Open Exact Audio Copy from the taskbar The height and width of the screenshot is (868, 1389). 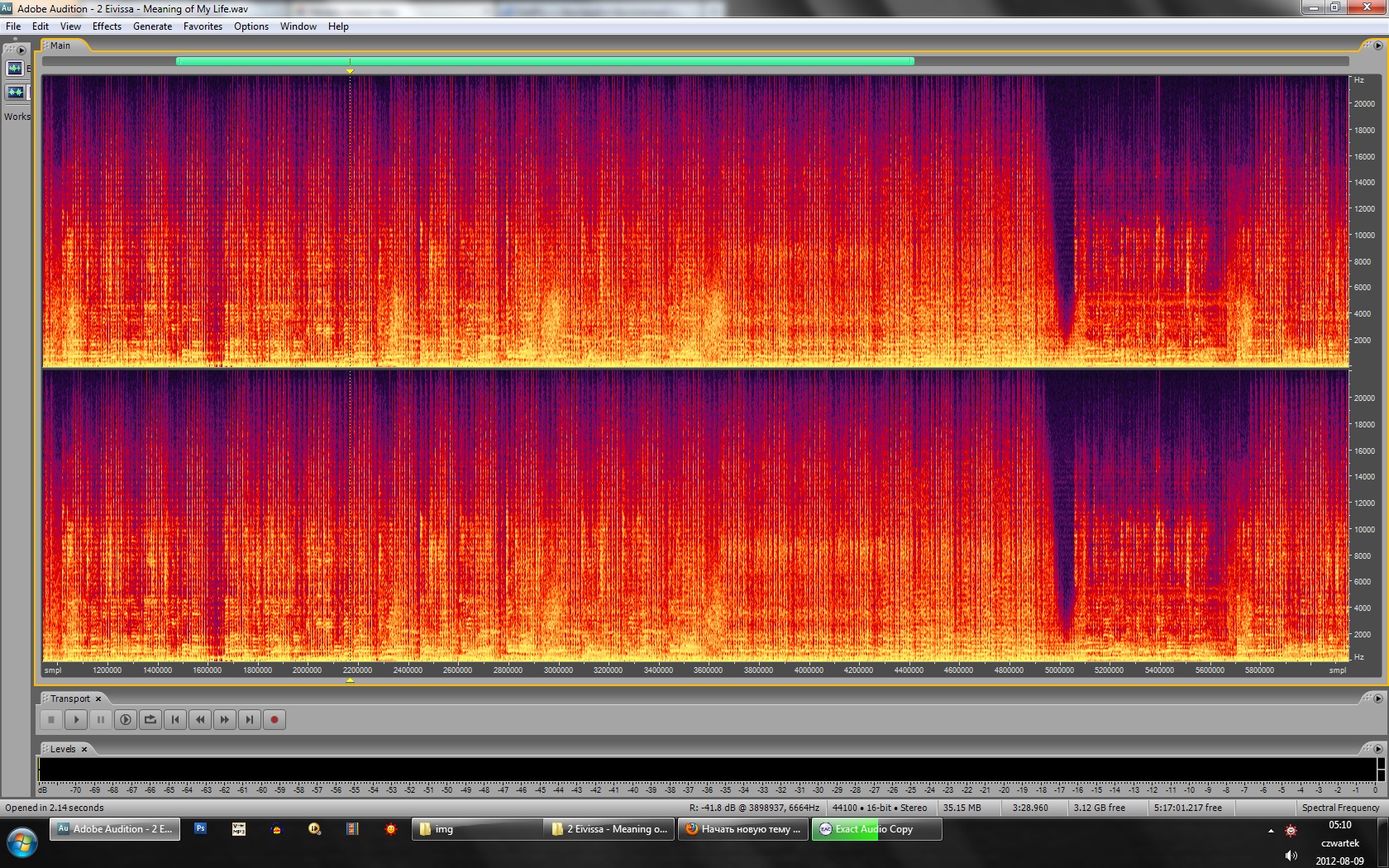(875, 829)
